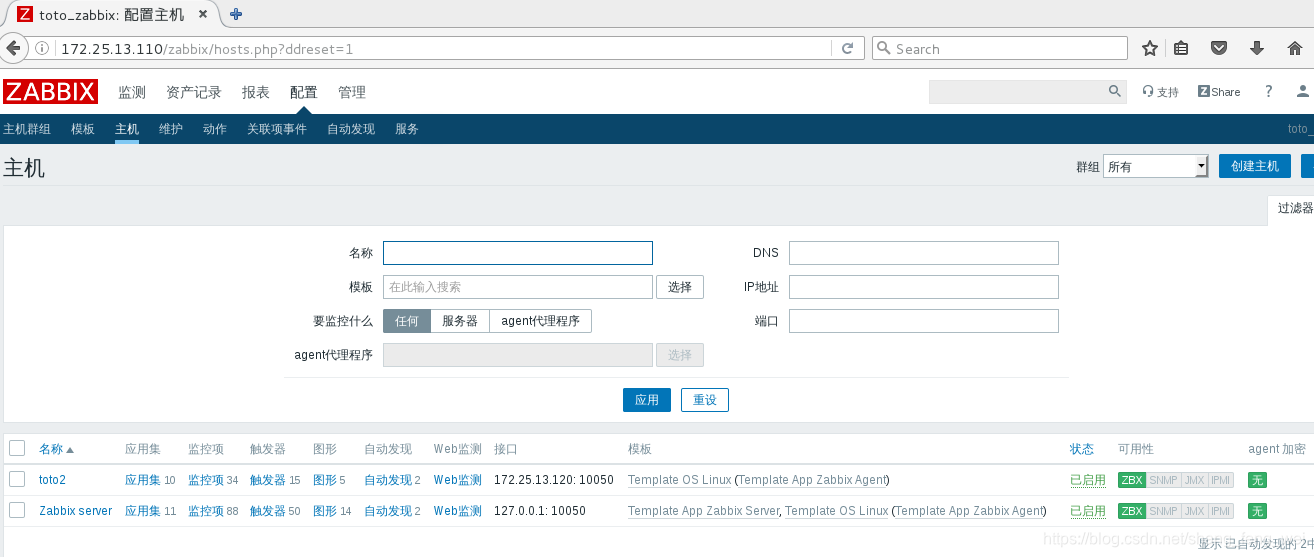
Task: Open the 报表 main menu
Action: pyautogui.click(x=256, y=92)
